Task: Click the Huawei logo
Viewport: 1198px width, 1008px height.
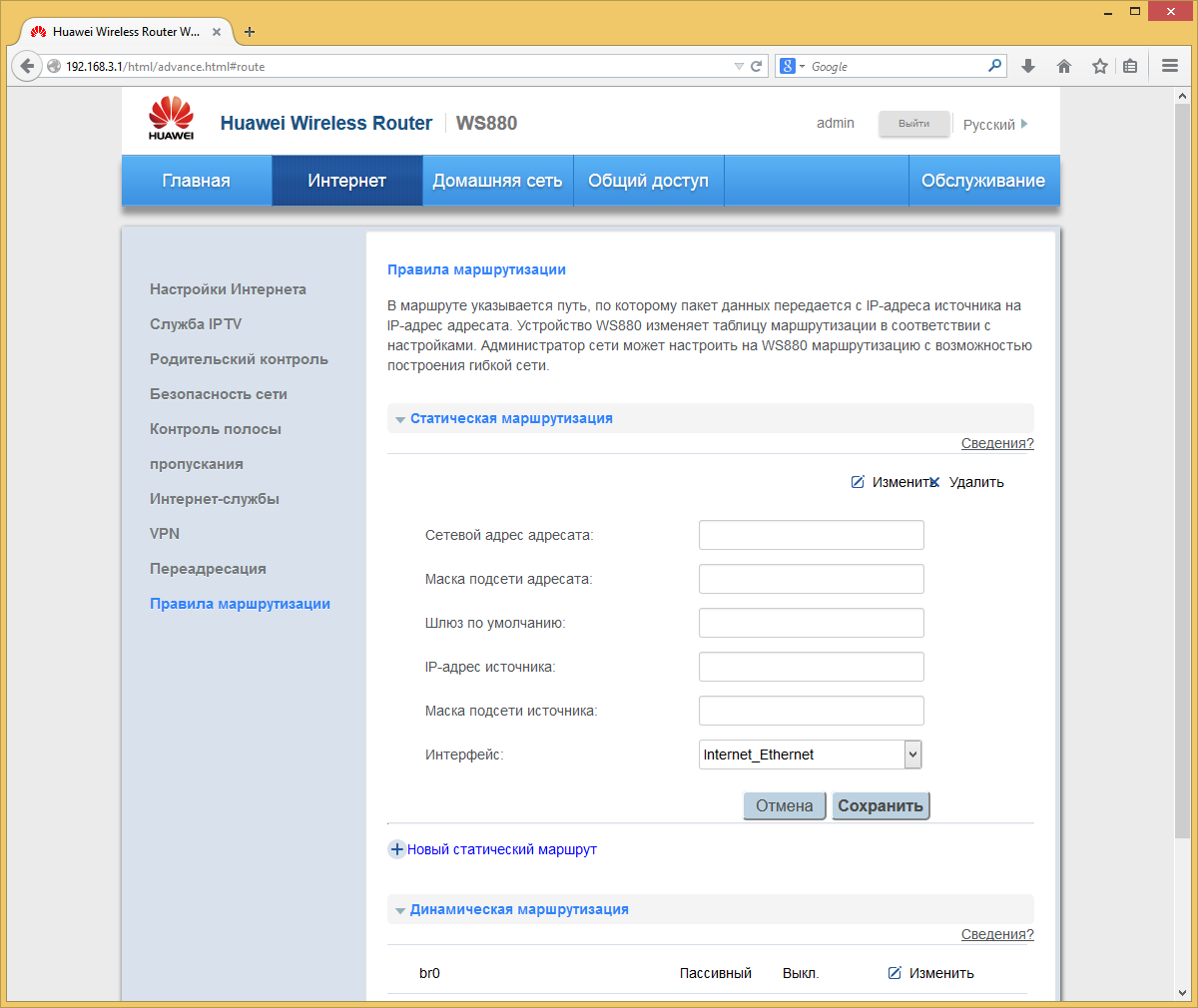Action: click(171, 119)
